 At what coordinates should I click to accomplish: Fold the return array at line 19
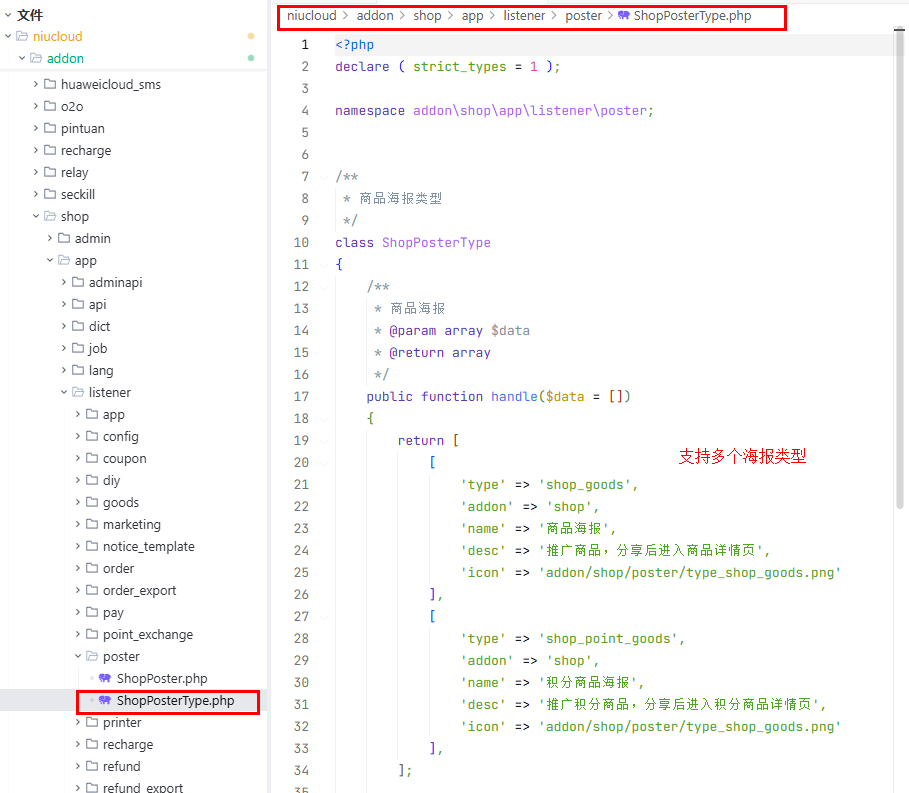pyautogui.click(x=324, y=441)
